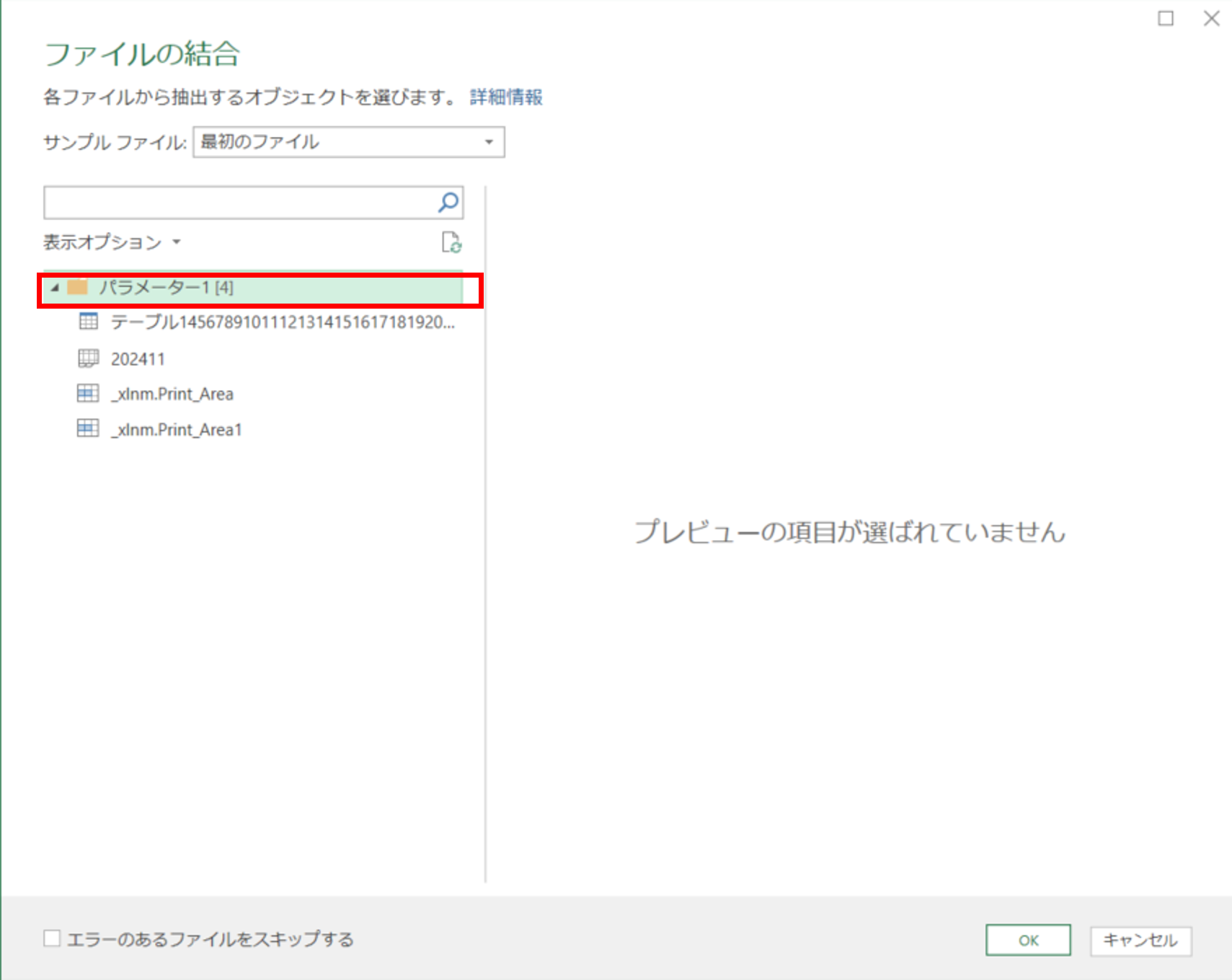Click the worksheet icon beside 202411
1232x980 pixels.
(88, 358)
